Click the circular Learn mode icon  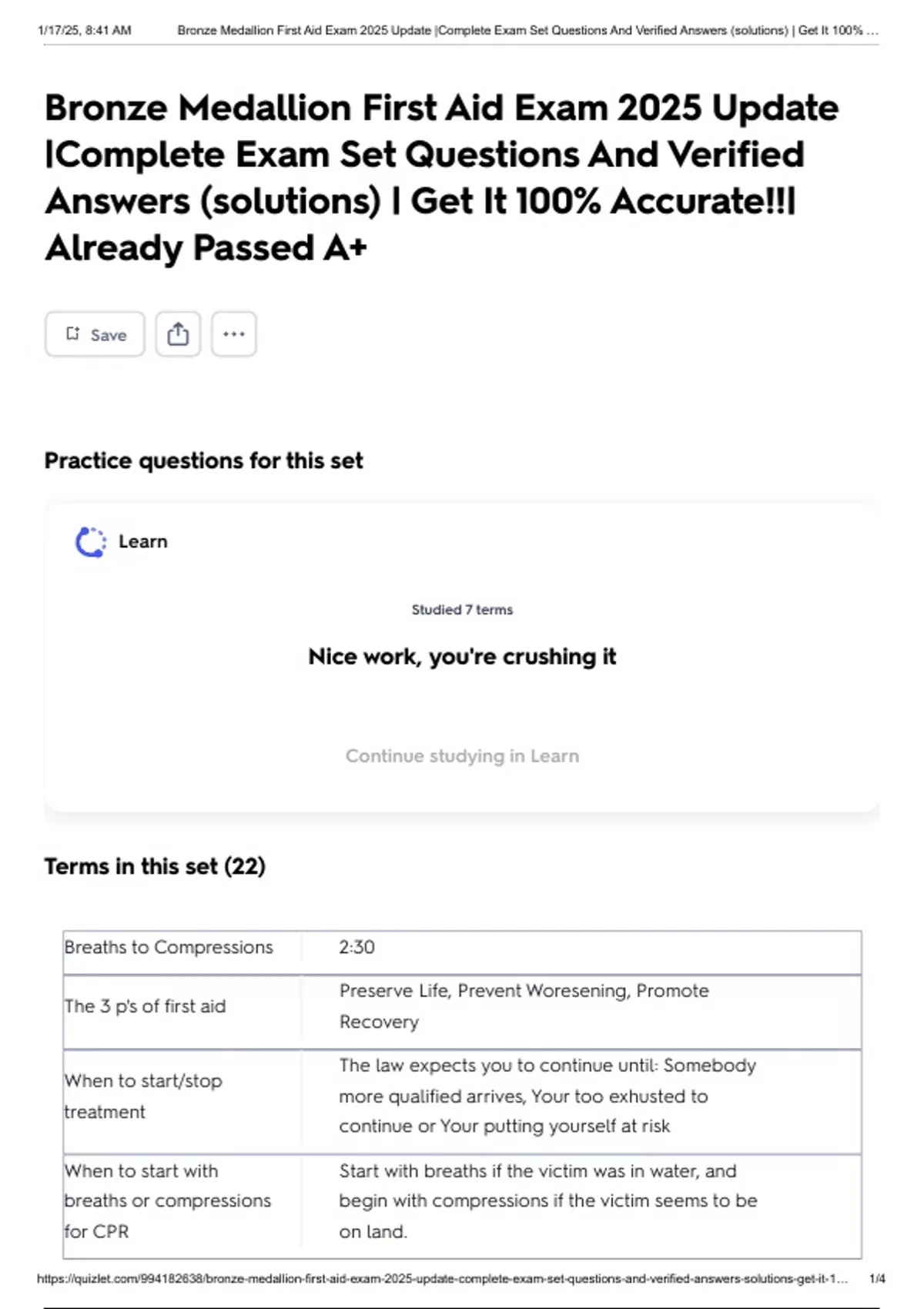click(91, 542)
